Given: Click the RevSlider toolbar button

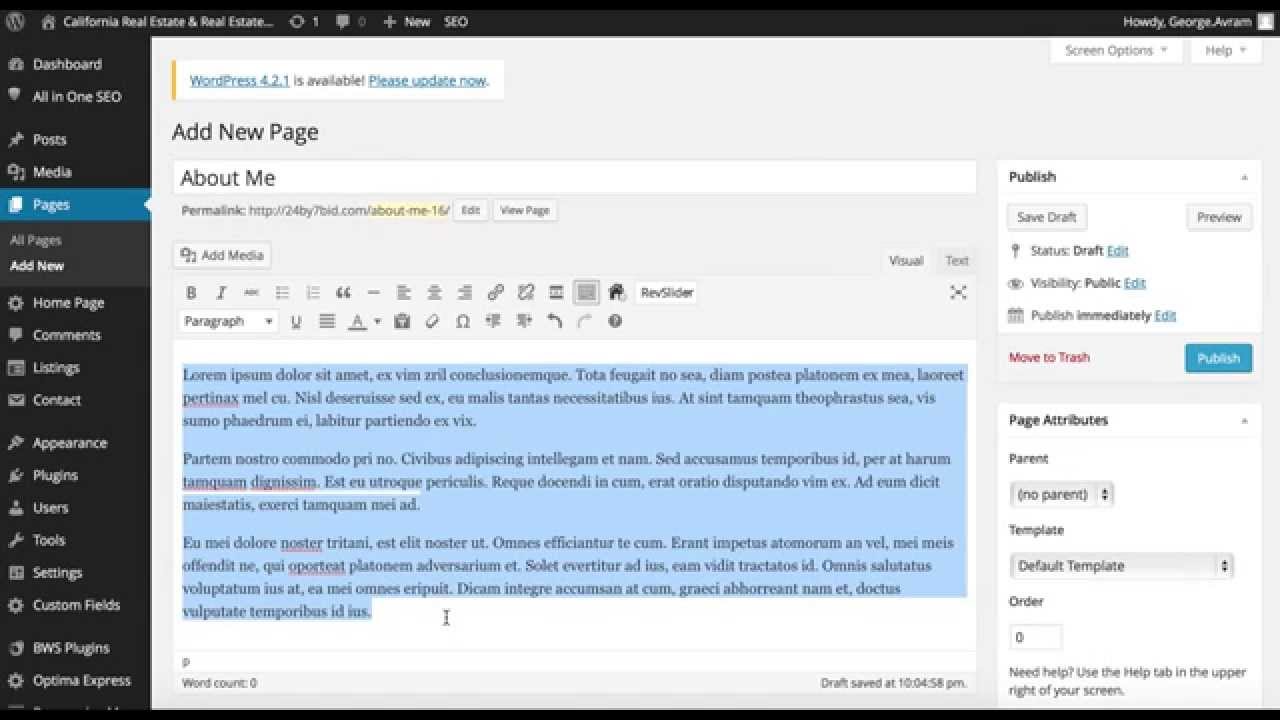Looking at the screenshot, I should click(667, 293).
